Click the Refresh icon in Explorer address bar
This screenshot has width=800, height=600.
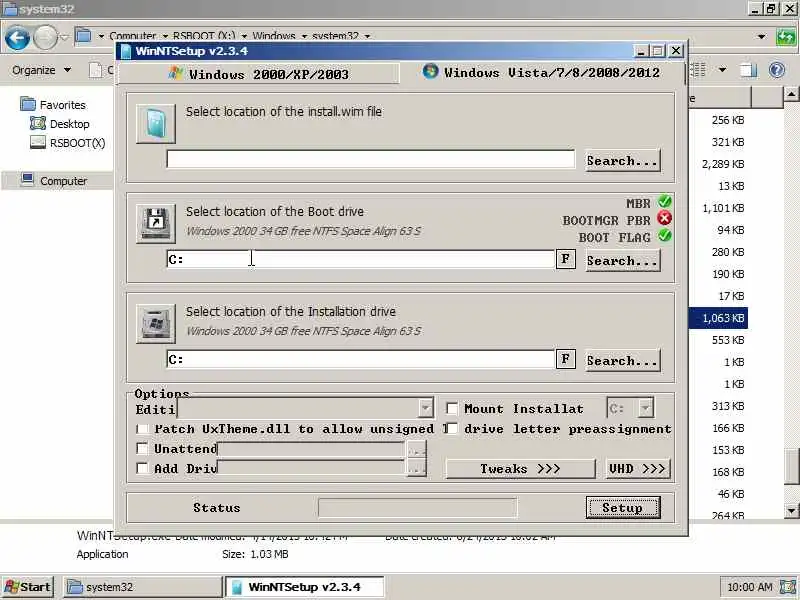tap(786, 37)
